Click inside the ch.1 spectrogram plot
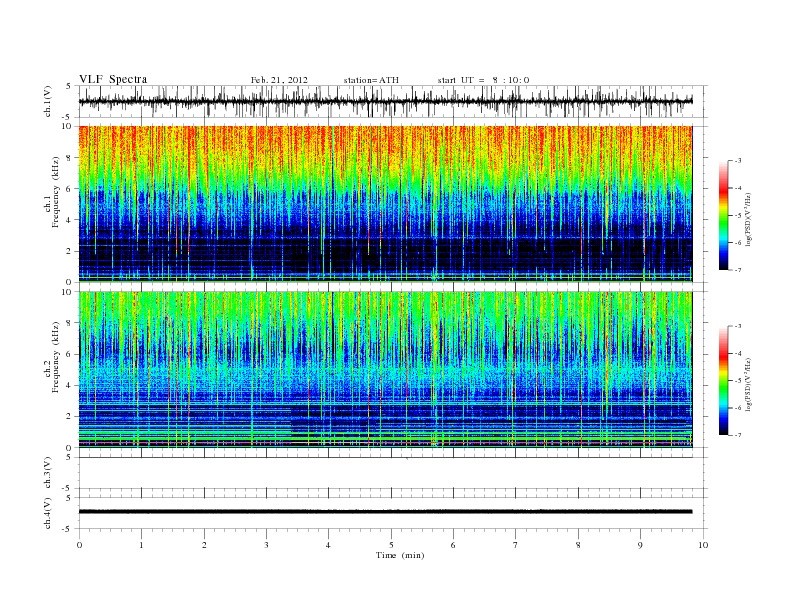This screenshot has height=612, width=792. [385, 203]
